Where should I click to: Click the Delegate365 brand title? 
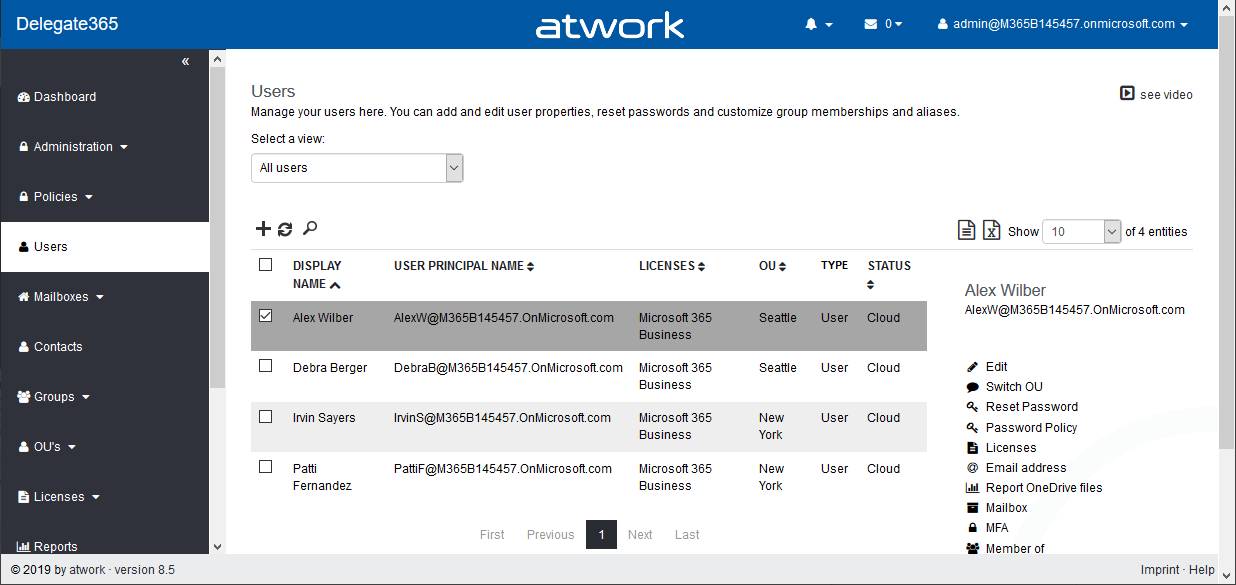click(x=67, y=24)
